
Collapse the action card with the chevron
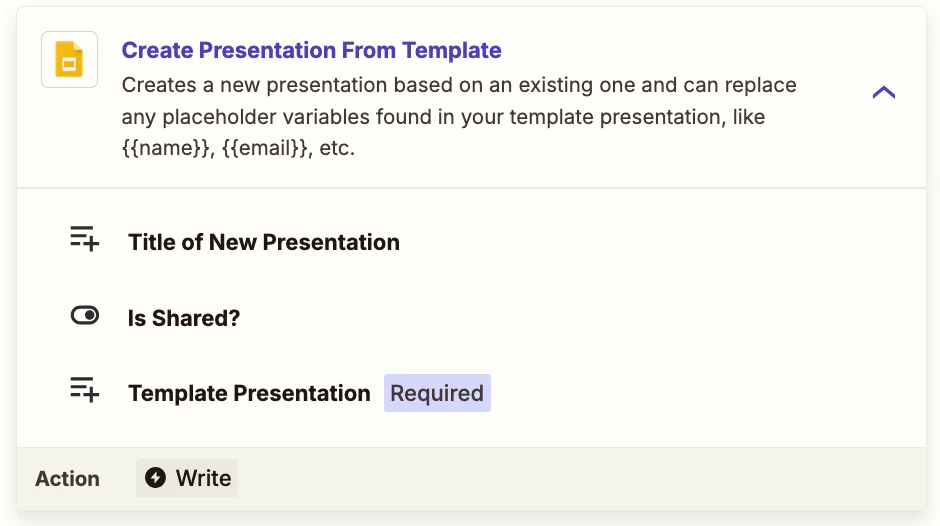[884, 92]
